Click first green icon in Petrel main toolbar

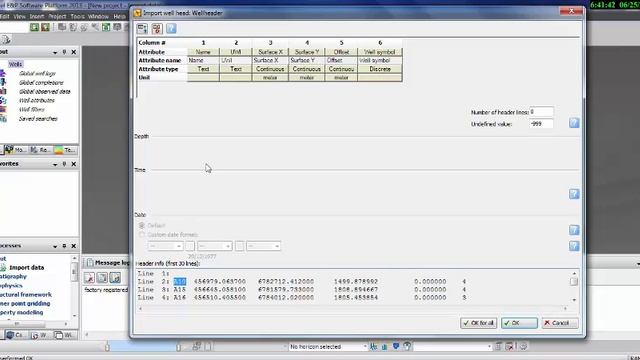[x=34, y=27]
